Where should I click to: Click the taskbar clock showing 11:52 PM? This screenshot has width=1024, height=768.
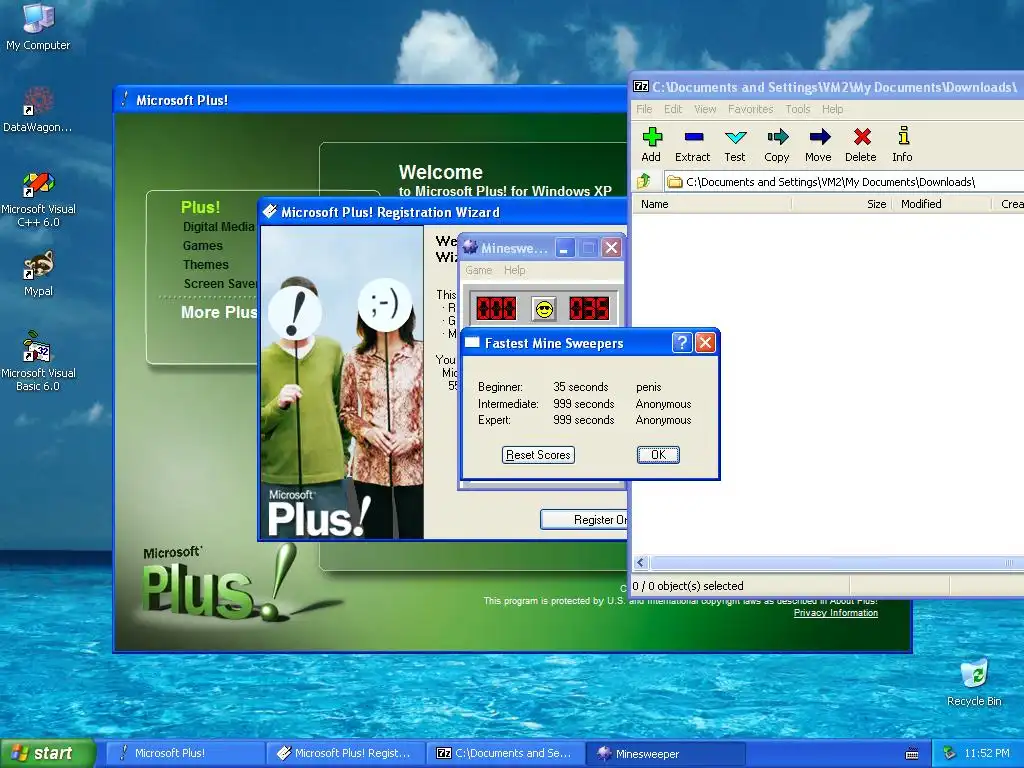coord(987,754)
